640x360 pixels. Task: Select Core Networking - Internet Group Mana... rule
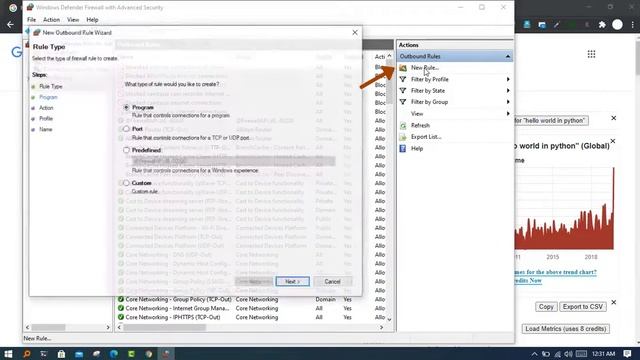tap(177, 308)
